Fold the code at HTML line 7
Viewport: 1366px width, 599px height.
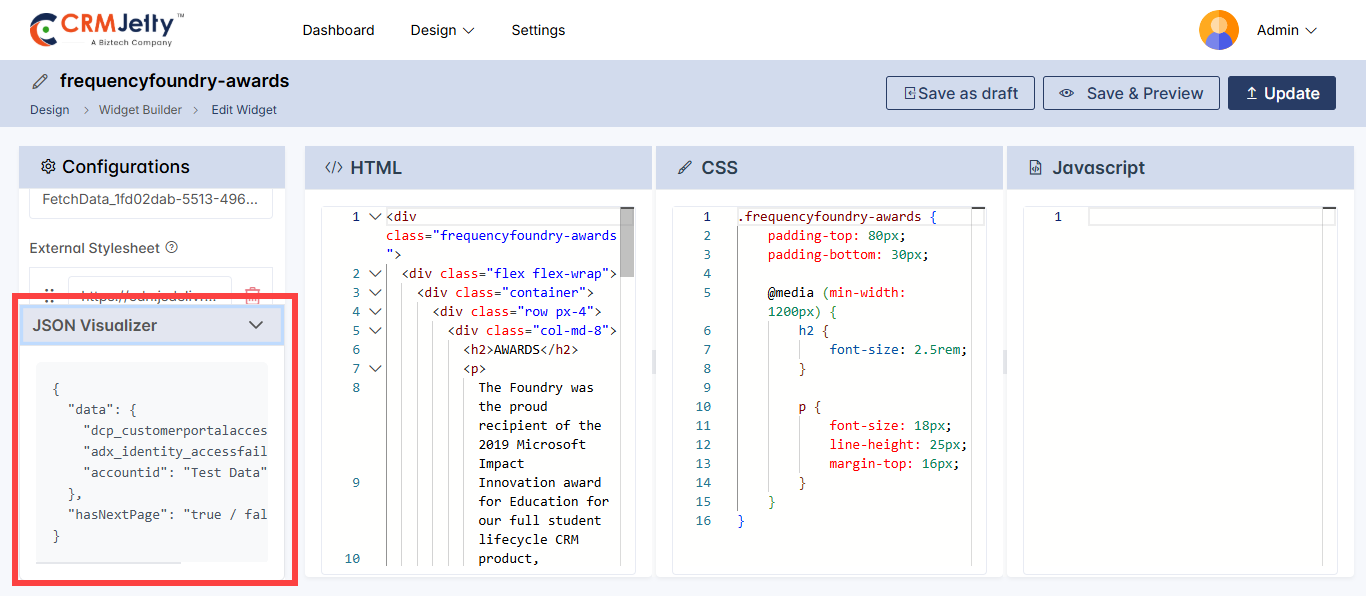(x=375, y=368)
